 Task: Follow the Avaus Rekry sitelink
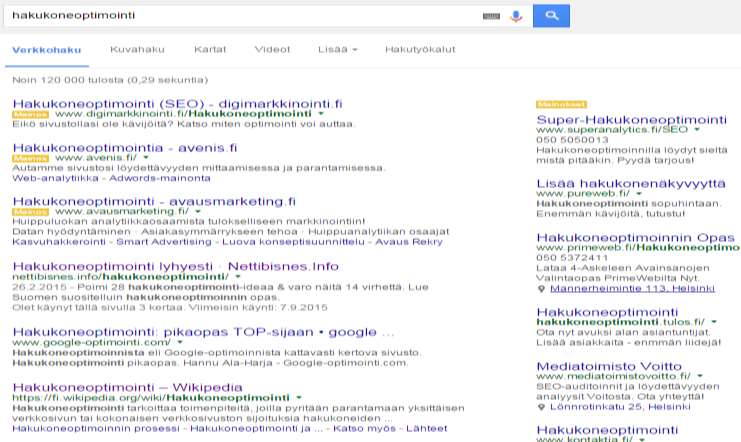tap(409, 242)
